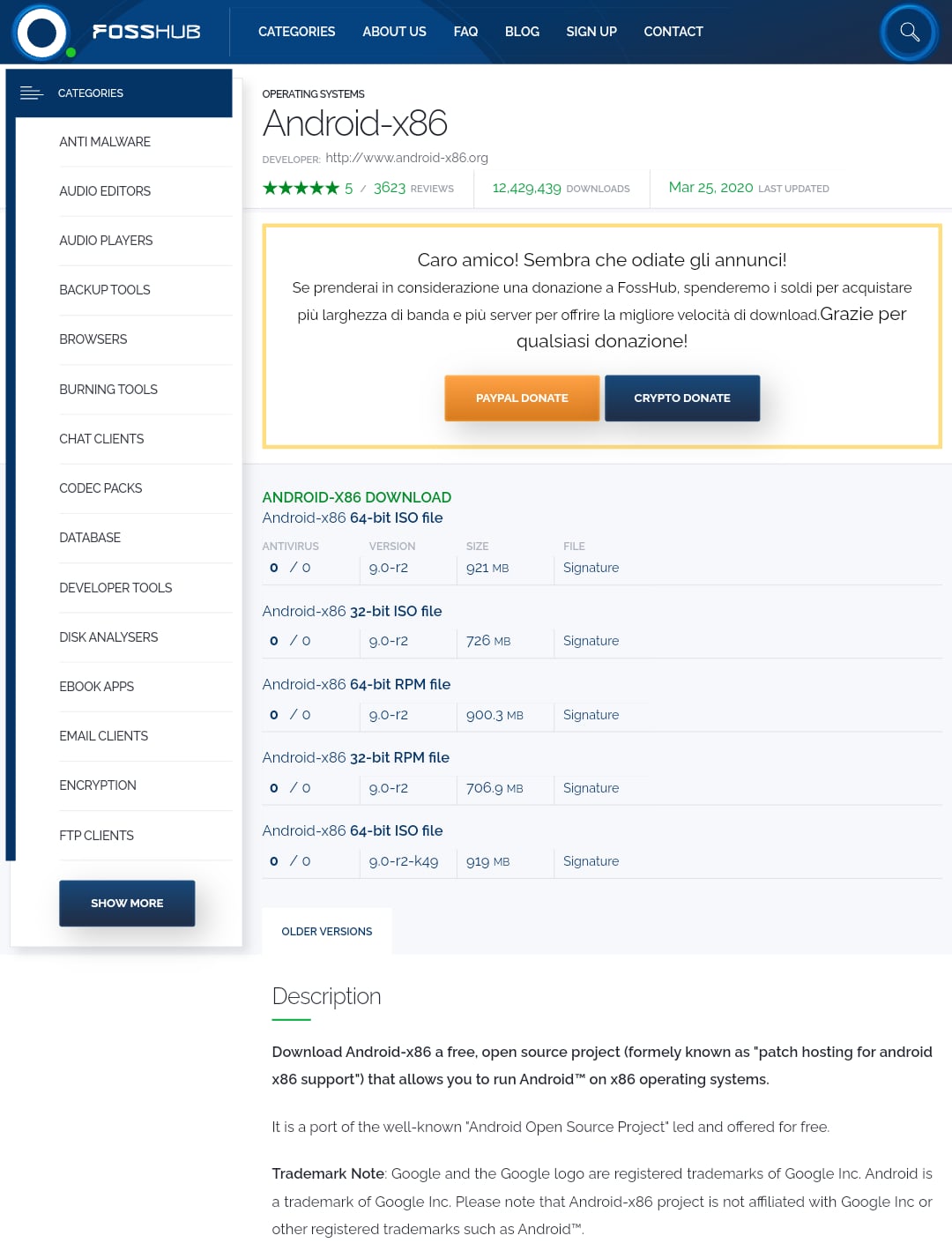Click the categories hamburger menu icon
The width and height of the screenshot is (952, 1243).
(x=32, y=93)
